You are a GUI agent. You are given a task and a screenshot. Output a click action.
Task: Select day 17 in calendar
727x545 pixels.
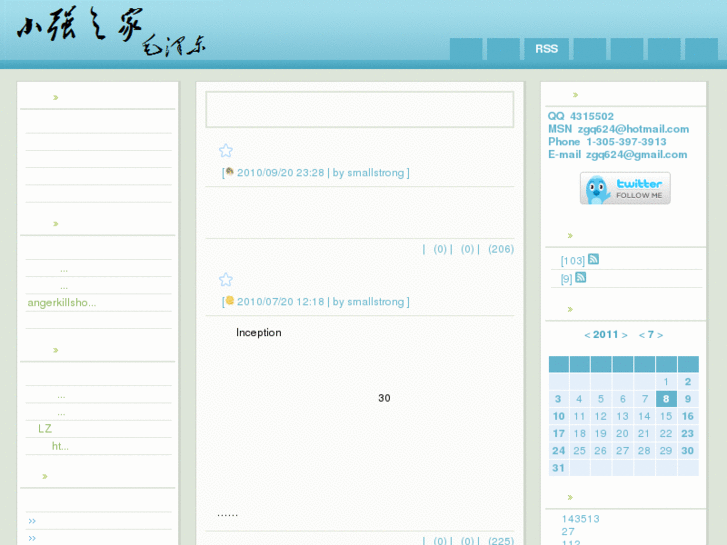558,433
